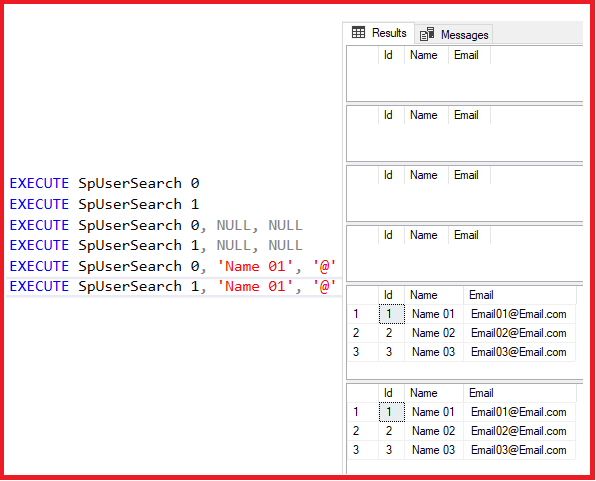Click select-all corner of sixth result grid

(x=363, y=393)
